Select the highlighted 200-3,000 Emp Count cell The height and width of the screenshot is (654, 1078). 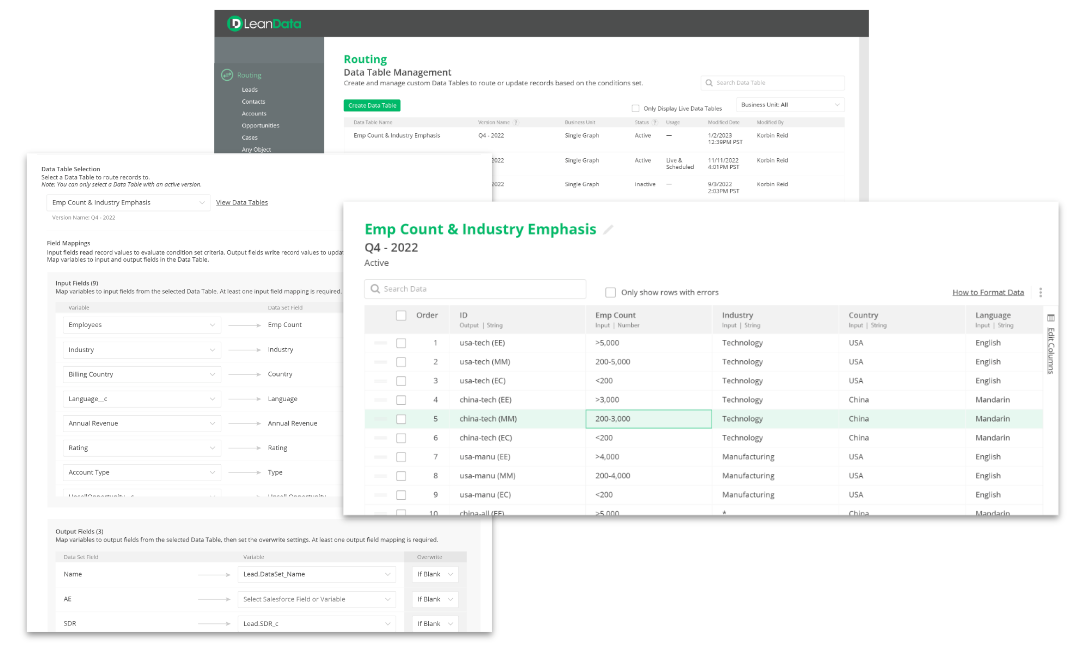[x=648, y=419]
